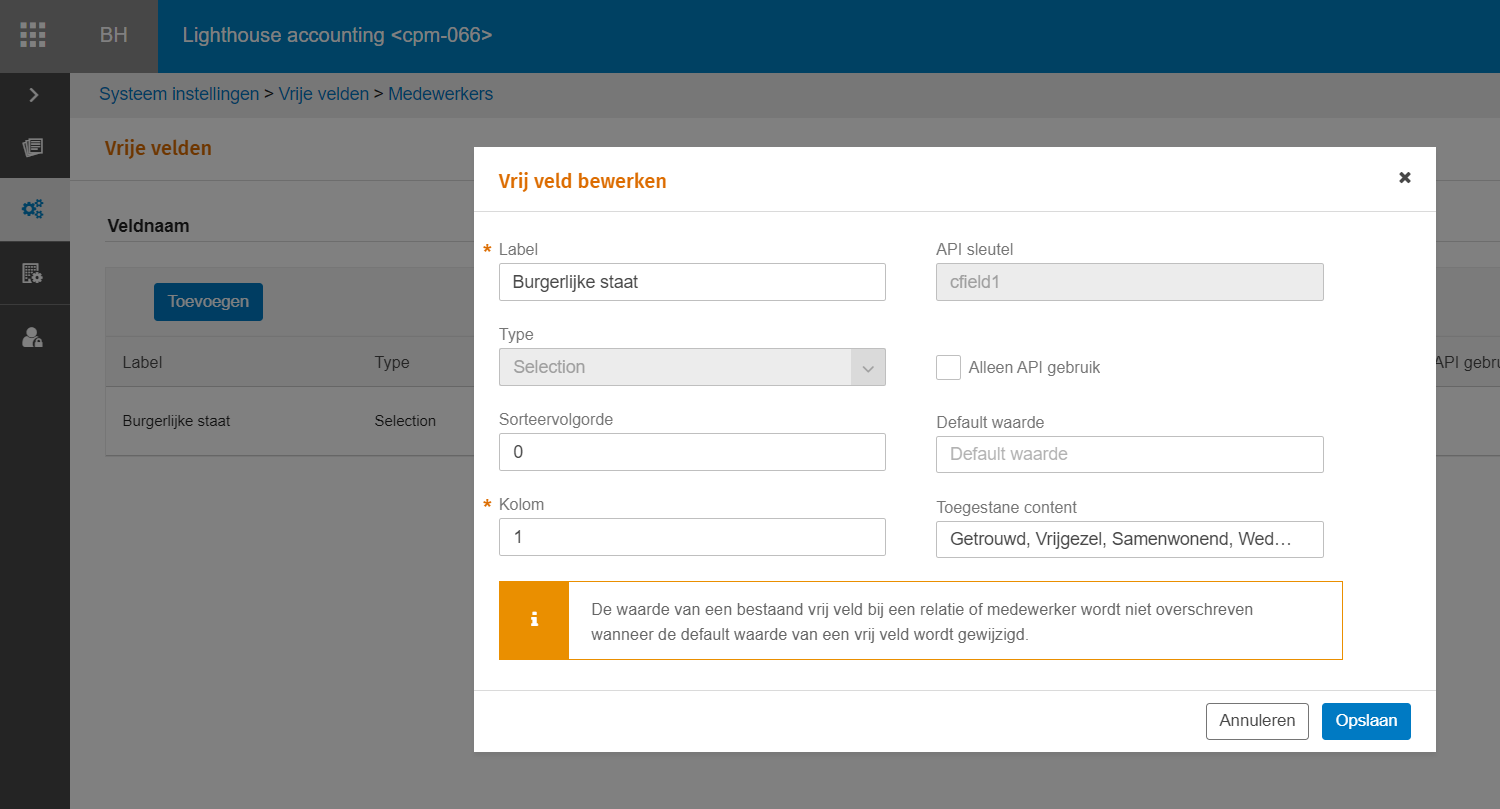
Task: Open Vrije velden breadcrumb link
Action: pyautogui.click(x=323, y=94)
